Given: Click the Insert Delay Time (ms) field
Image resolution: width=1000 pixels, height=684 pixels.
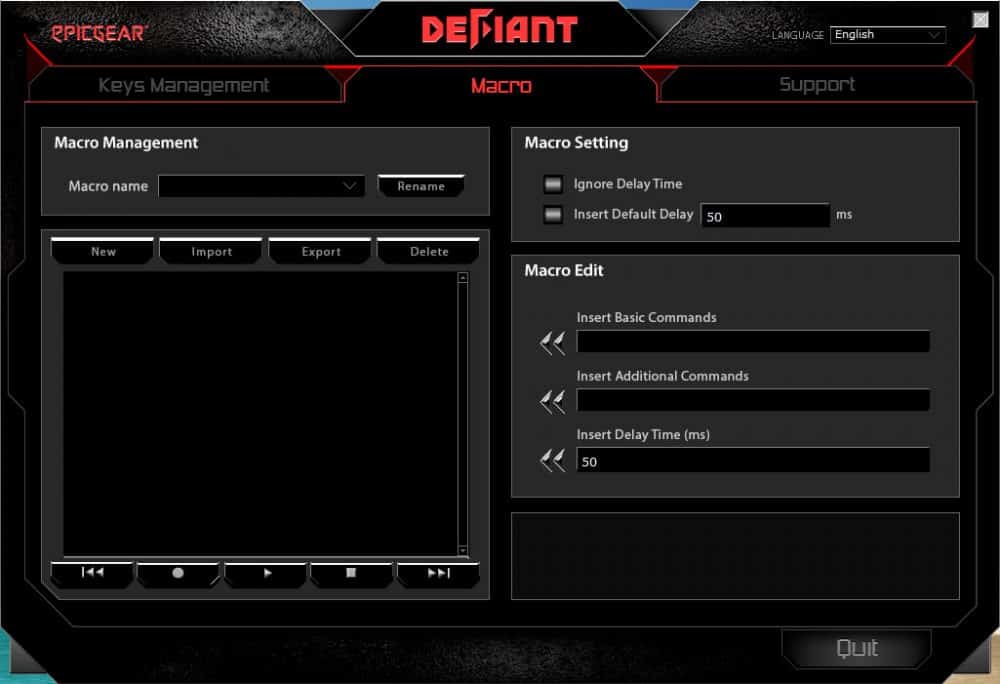Looking at the screenshot, I should 753,460.
